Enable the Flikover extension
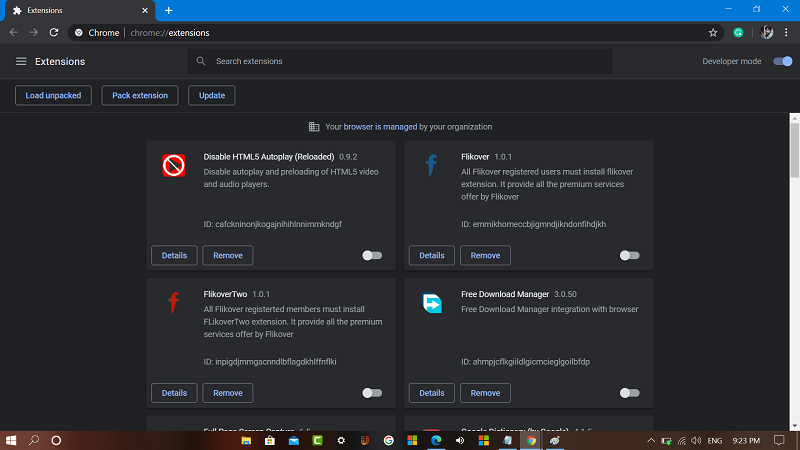This screenshot has height=450, width=800. click(x=630, y=255)
